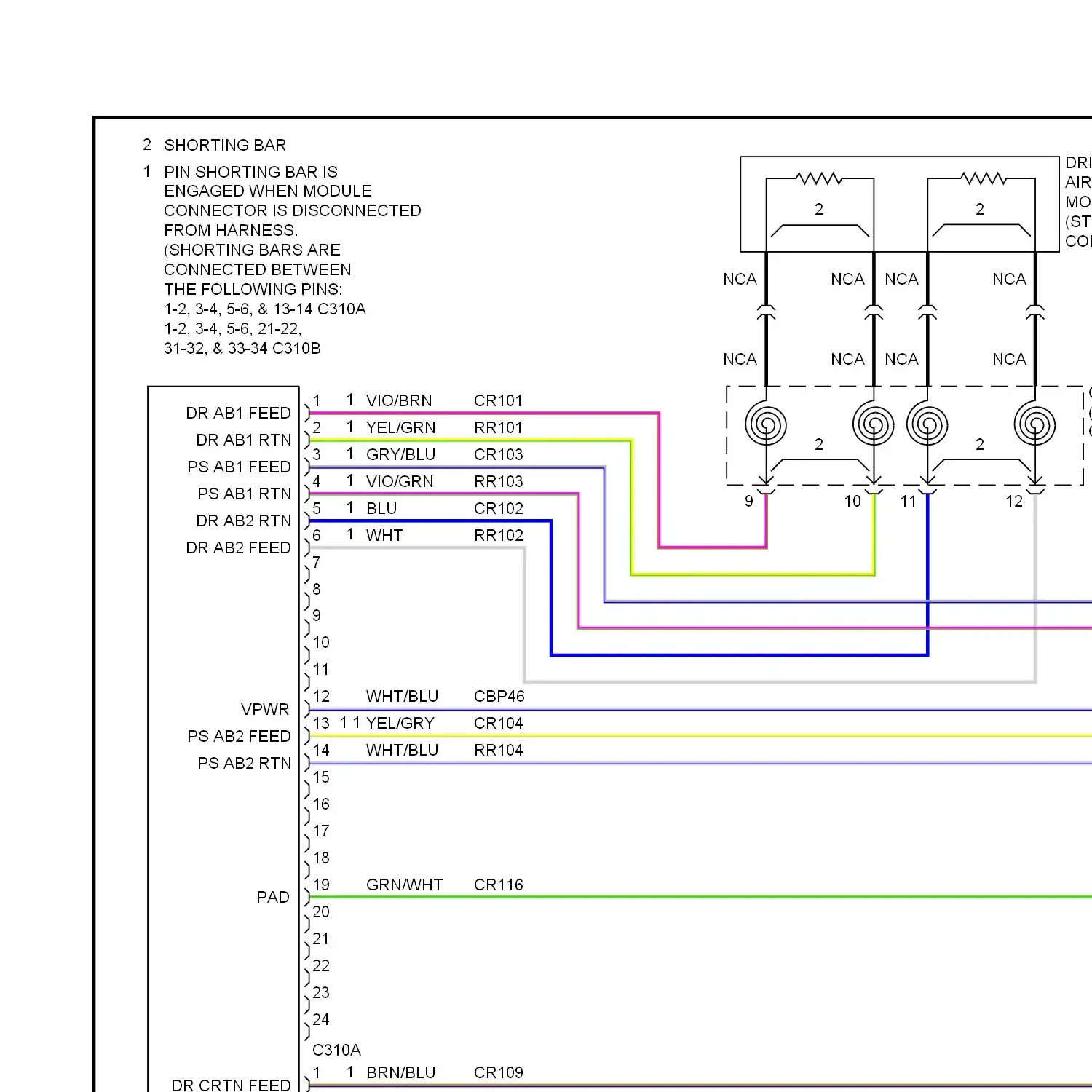Select the 'VPWR' pin label
Image resolution: width=1092 pixels, height=1092 pixels.
(x=265, y=709)
